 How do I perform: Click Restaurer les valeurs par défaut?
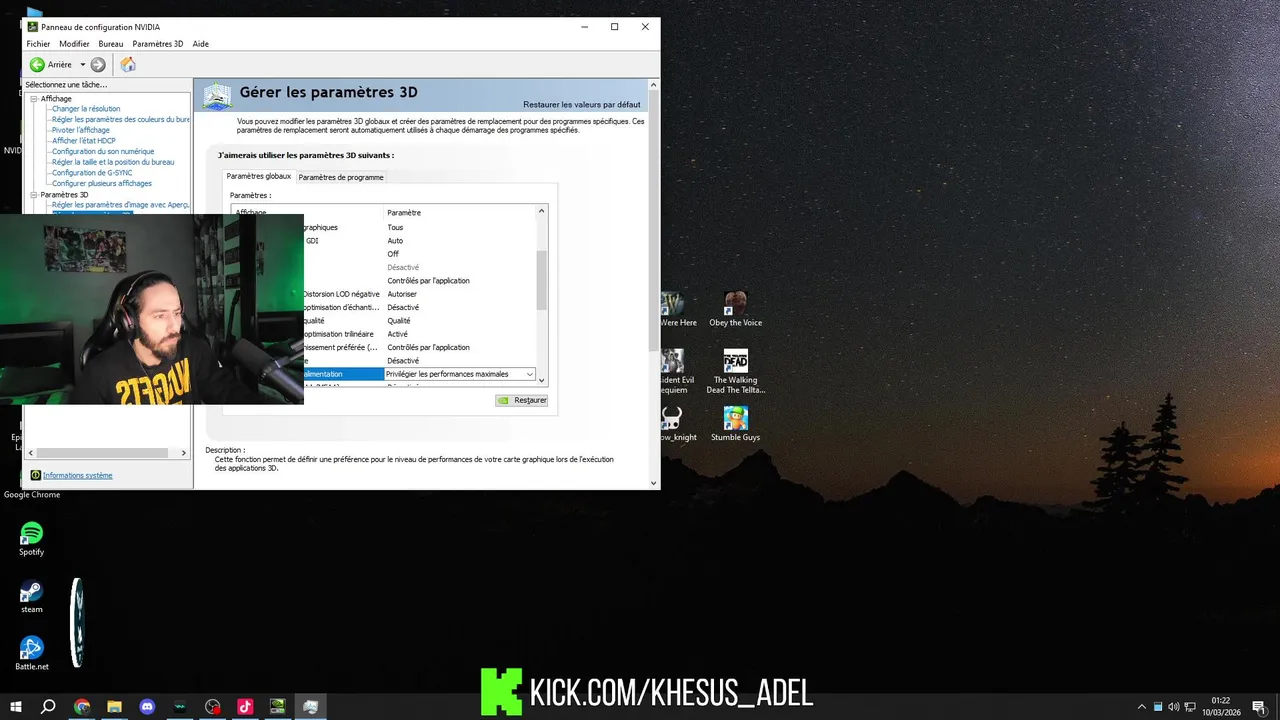pos(582,104)
